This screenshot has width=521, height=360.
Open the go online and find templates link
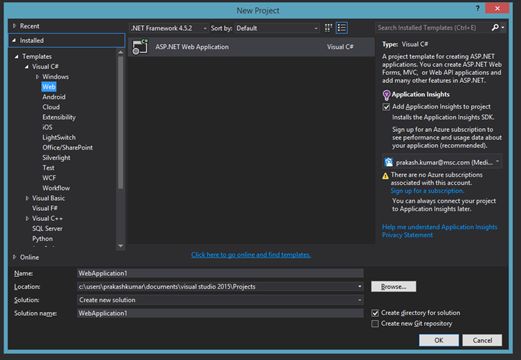(x=251, y=255)
